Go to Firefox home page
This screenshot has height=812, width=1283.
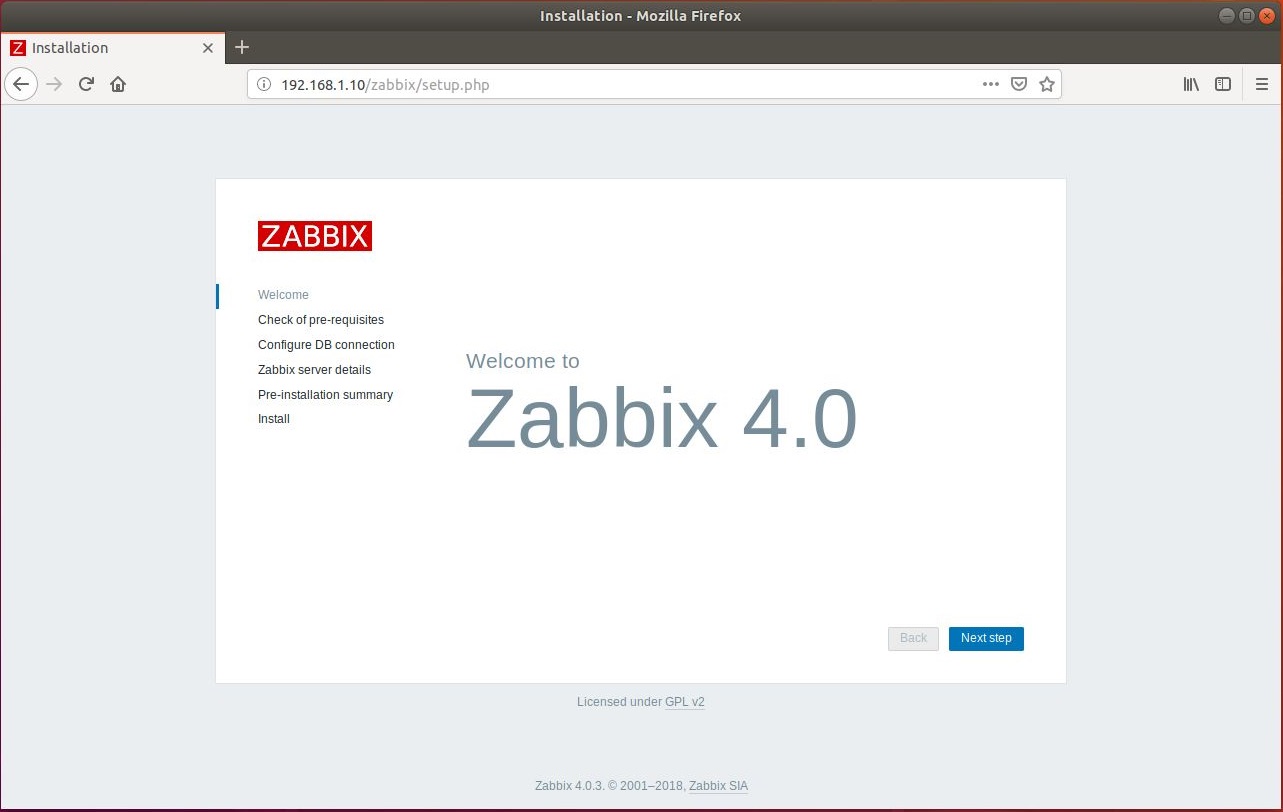118,85
